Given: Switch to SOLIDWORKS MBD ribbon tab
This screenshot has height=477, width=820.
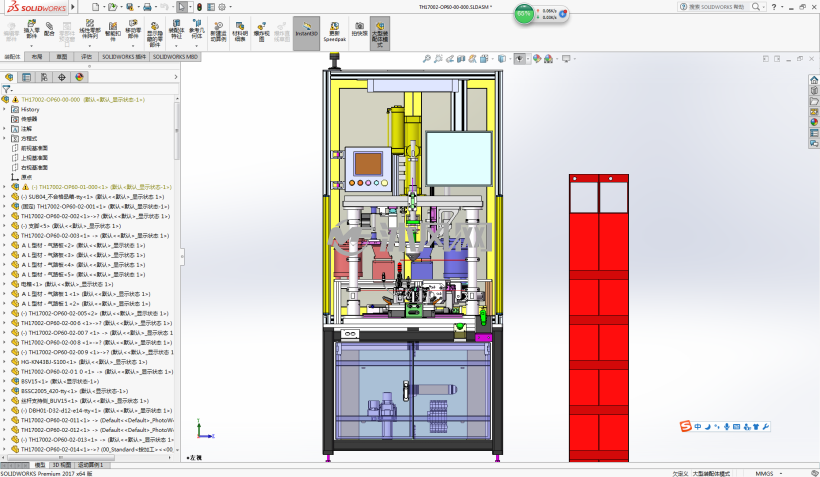Looking at the screenshot, I should [176, 56].
